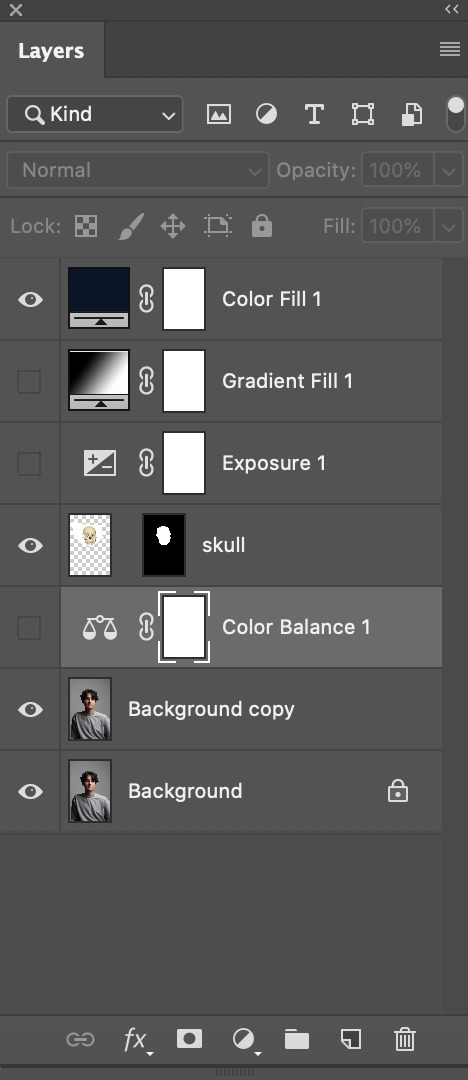Select layer named Color Fill 1
468x1080 pixels.
[x=272, y=299]
